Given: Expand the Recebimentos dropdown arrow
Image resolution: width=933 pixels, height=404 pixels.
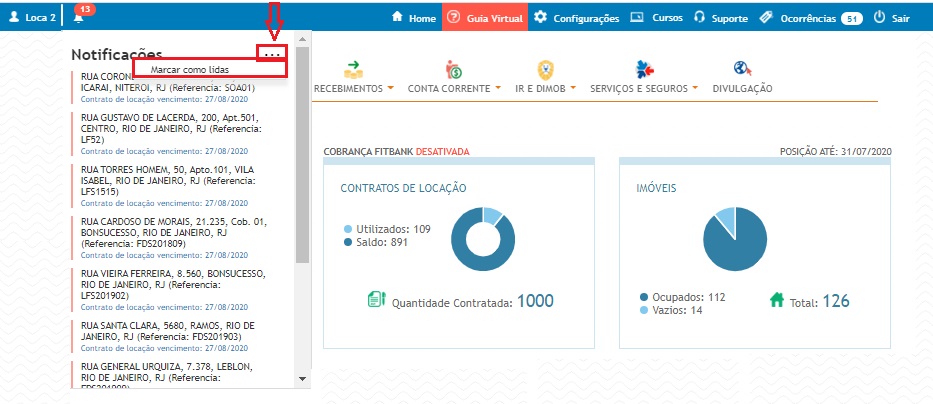Looking at the screenshot, I should click(391, 88).
